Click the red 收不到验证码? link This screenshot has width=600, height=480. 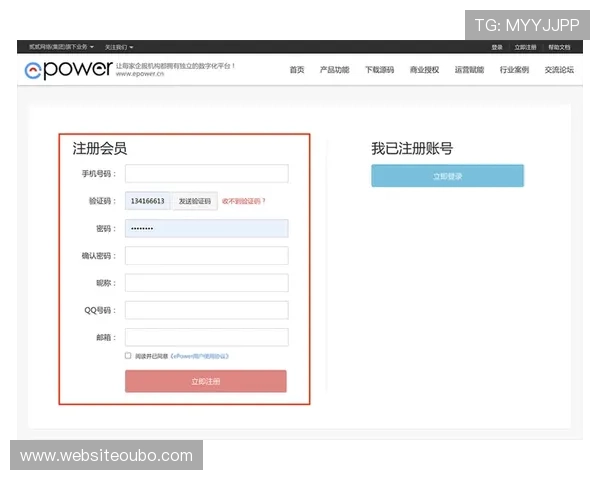[244, 201]
